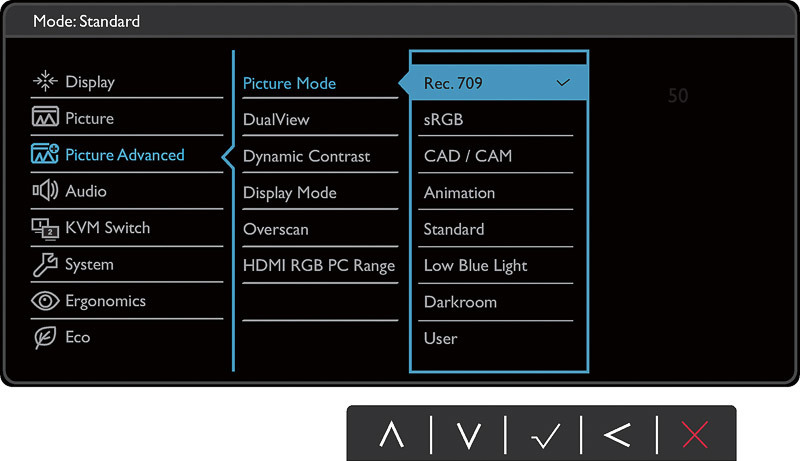Click the KVM Switch monitors icon
Viewport: 800px width, 461px height.
point(45,228)
